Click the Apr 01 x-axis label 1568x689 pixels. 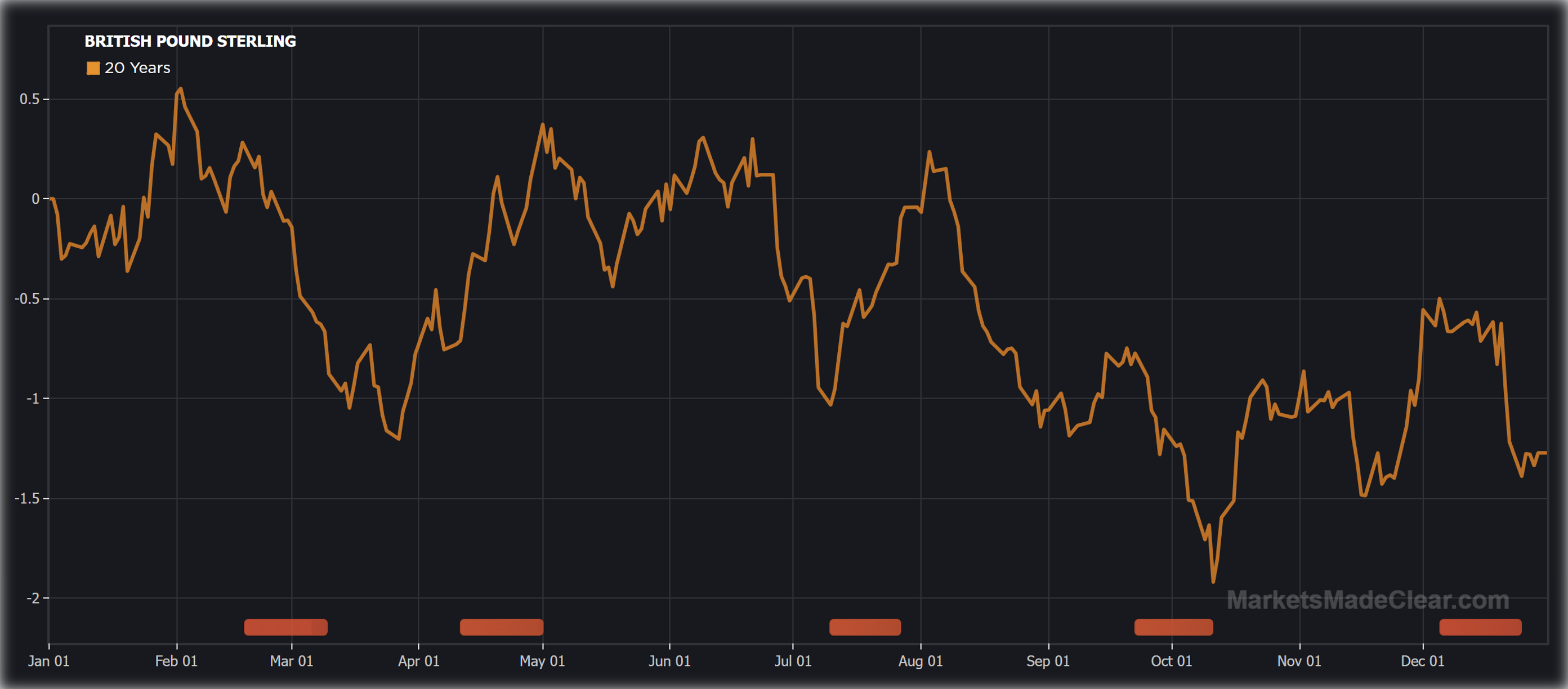pyautogui.click(x=418, y=661)
